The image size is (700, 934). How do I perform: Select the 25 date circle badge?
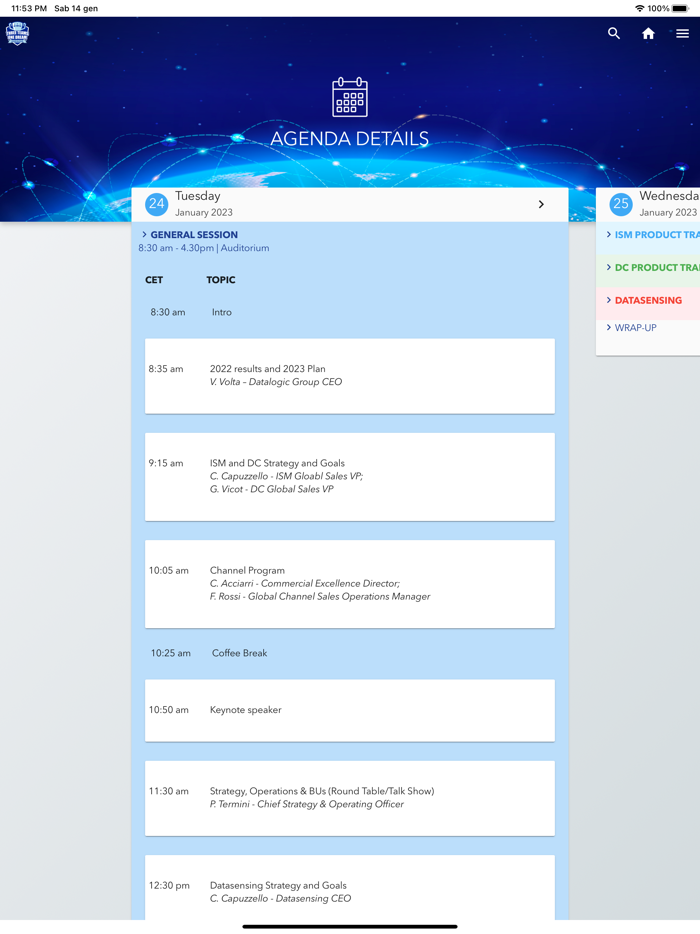click(621, 204)
